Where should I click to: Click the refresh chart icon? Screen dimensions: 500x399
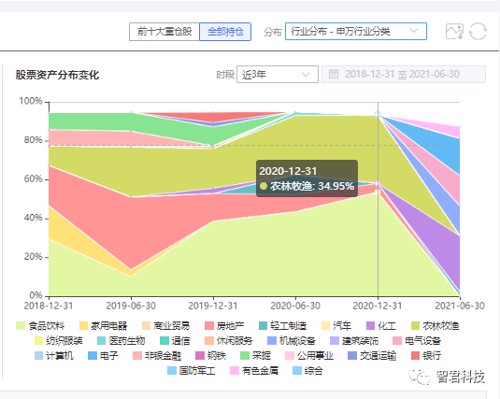(478, 32)
